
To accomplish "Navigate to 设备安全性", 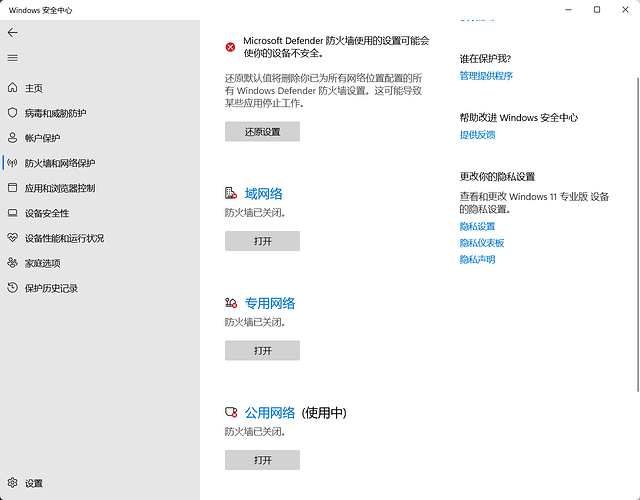I will tap(47, 213).
